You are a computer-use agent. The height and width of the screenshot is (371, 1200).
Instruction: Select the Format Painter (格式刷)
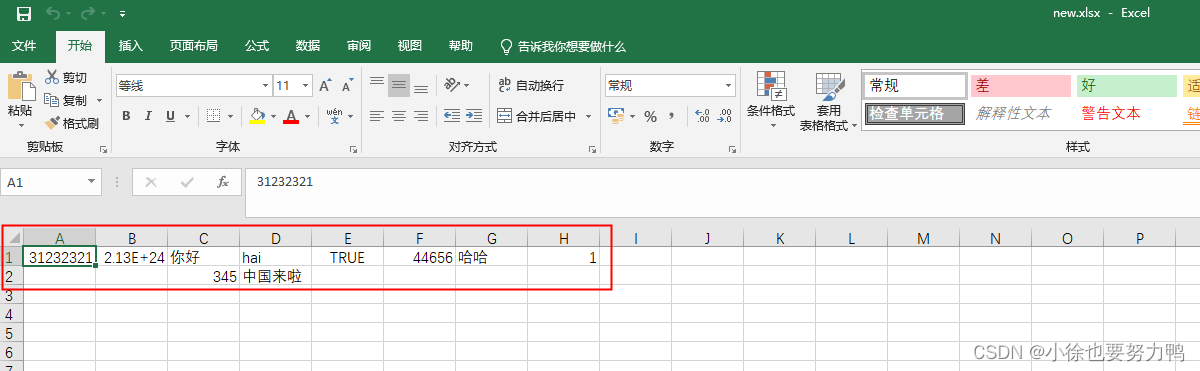coord(72,123)
